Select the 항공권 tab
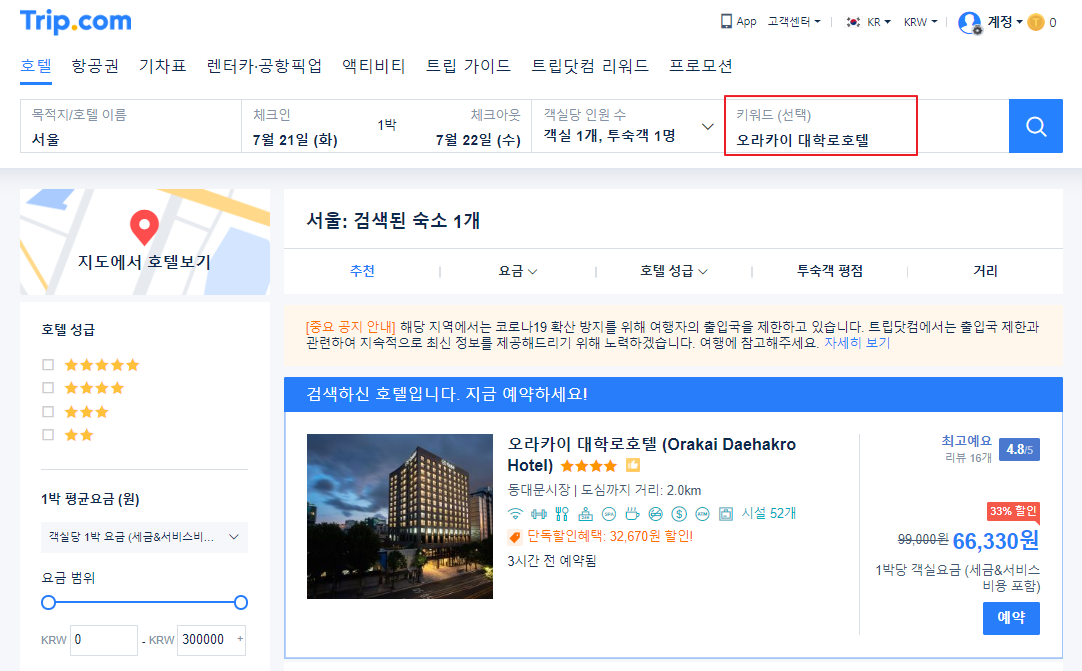 tap(95, 66)
